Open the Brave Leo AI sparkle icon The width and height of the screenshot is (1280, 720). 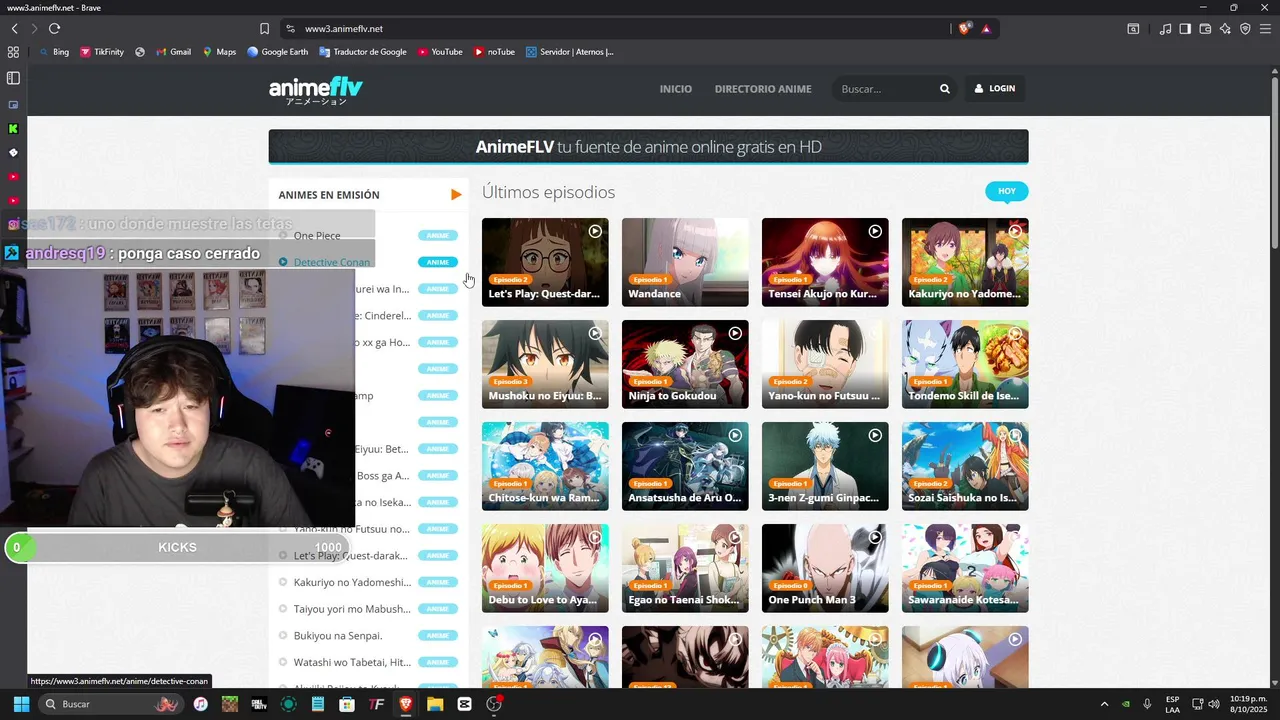1225,29
